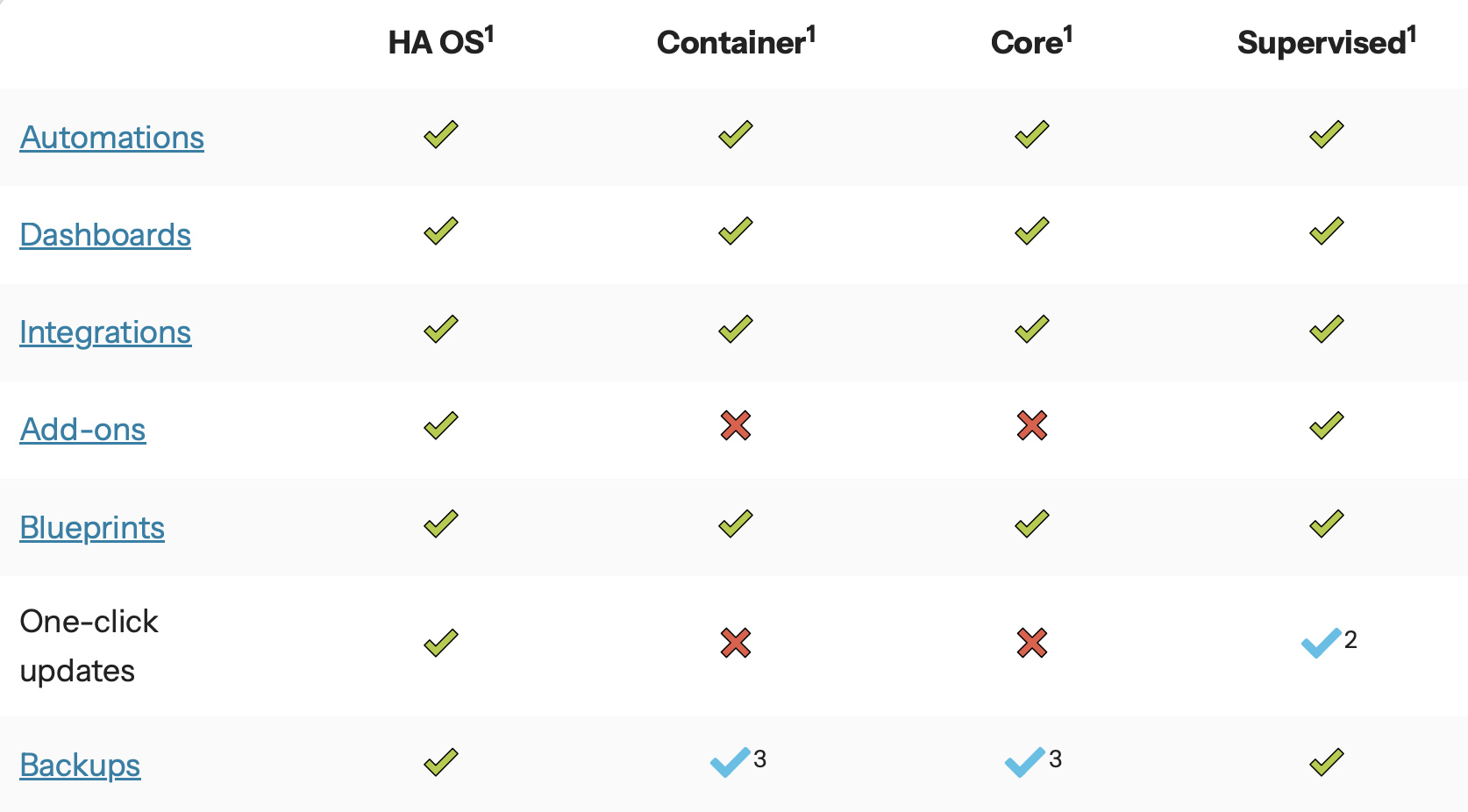This screenshot has width=1468, height=812.
Task: Open the Backups link
Action: 80,766
